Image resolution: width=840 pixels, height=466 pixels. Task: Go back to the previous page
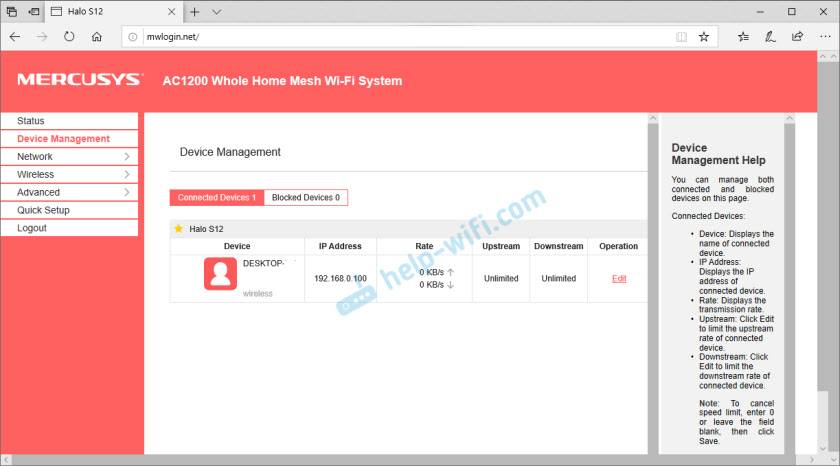15,36
